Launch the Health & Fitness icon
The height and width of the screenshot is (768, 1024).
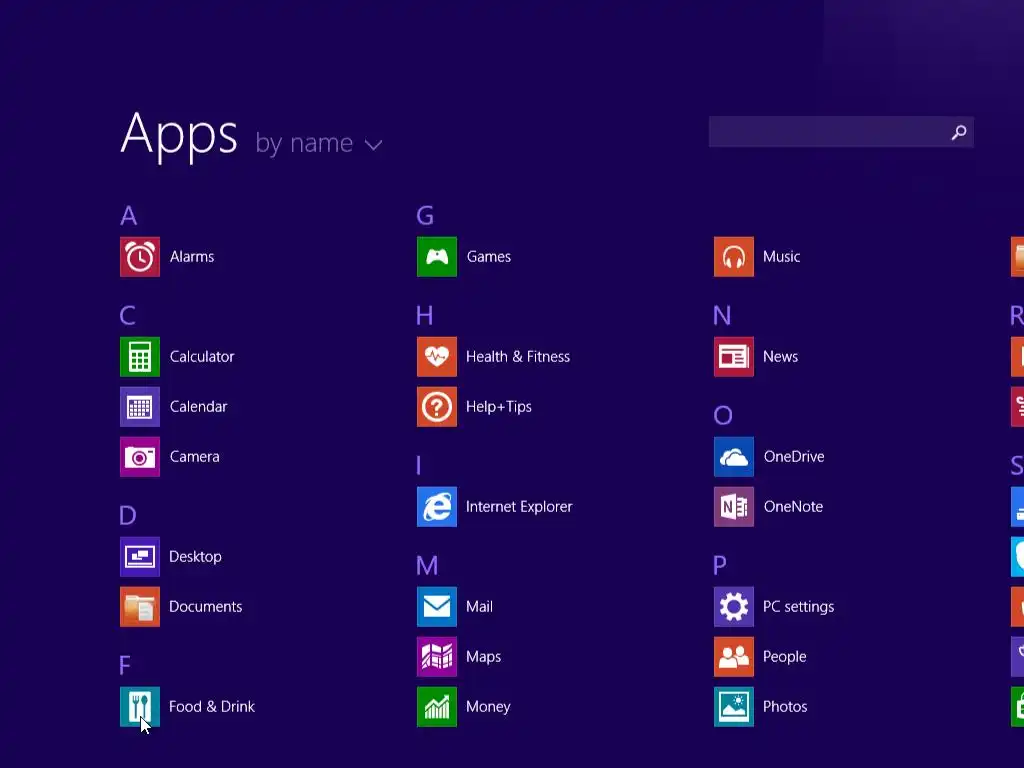[437, 357]
